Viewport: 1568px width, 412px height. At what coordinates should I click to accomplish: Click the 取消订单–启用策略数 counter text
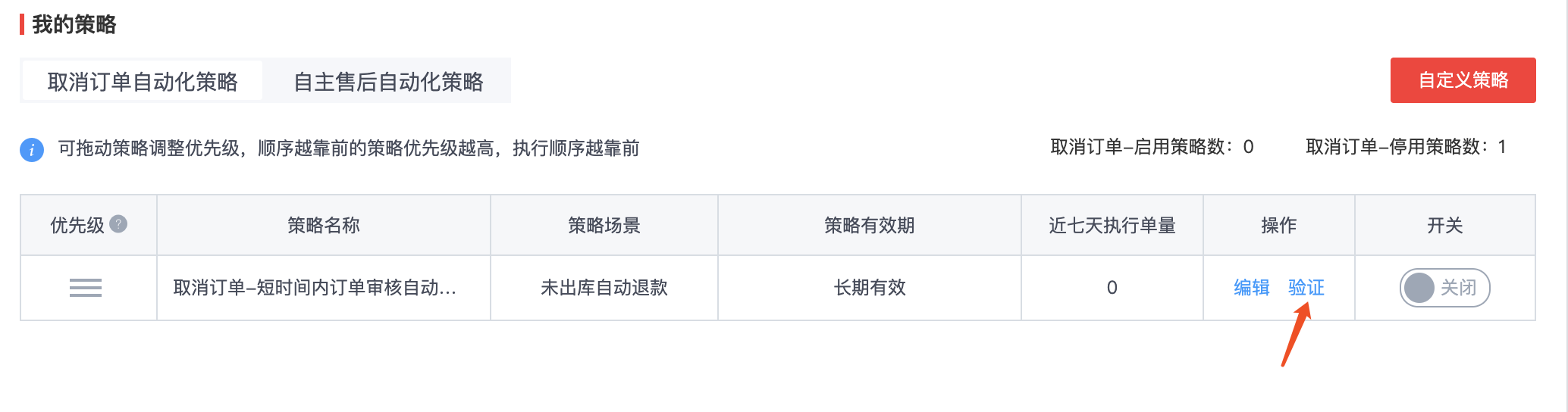tap(1152, 147)
